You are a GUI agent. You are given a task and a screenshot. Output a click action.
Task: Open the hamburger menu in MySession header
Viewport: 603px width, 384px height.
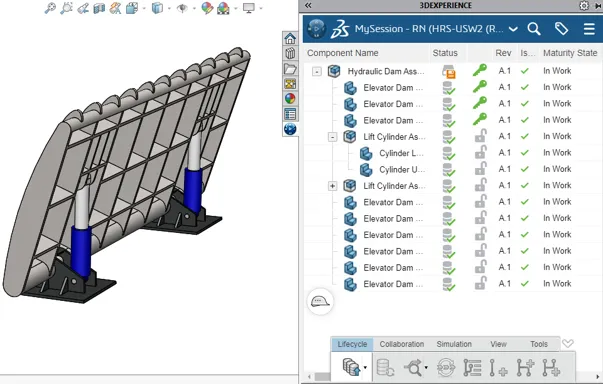pyautogui.click(x=589, y=29)
